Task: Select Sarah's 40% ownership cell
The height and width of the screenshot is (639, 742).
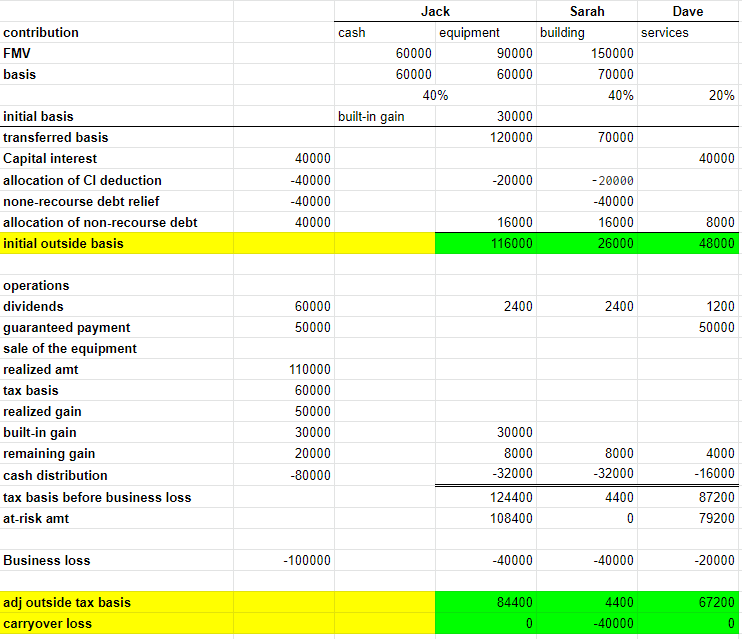Action: [587, 96]
